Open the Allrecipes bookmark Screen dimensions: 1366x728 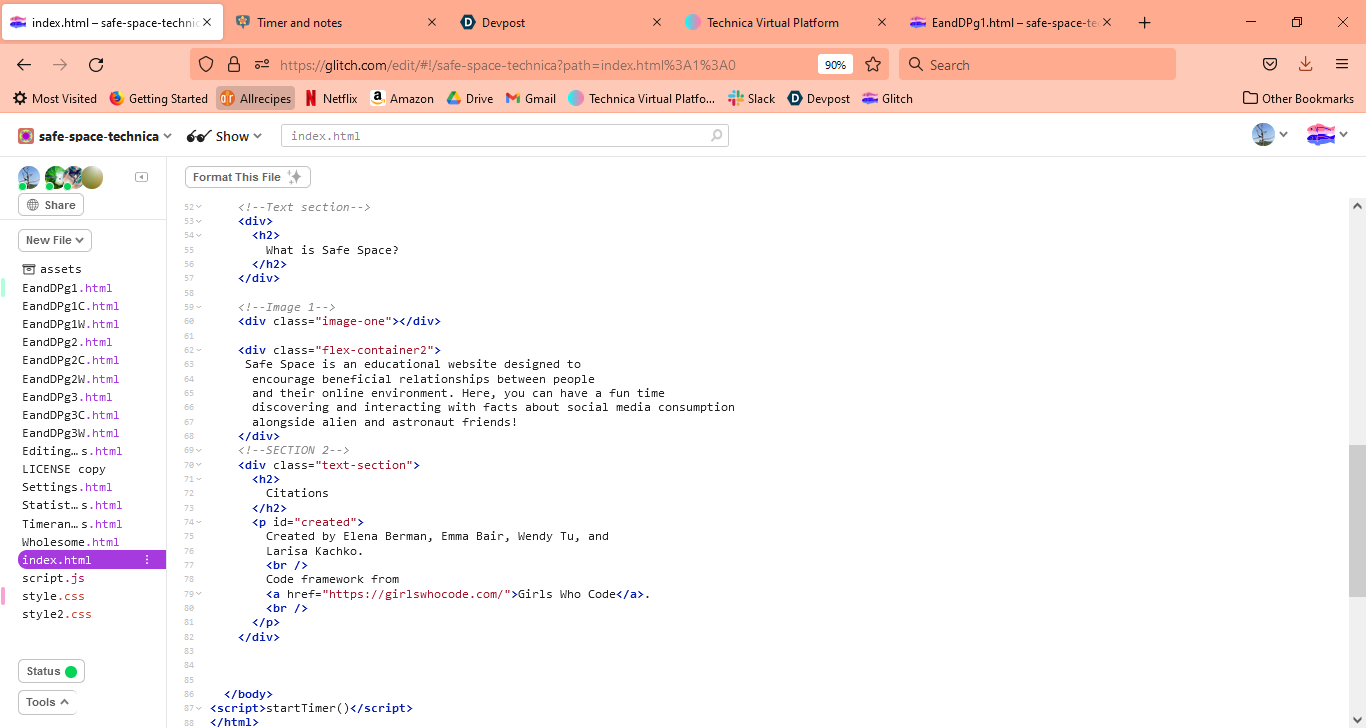click(x=256, y=98)
